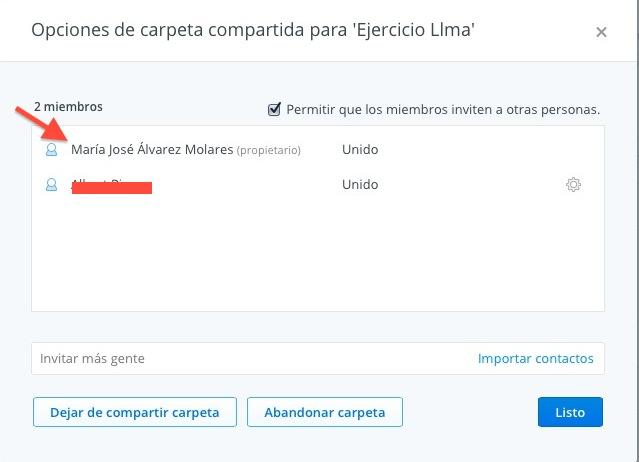This screenshot has width=639, height=462.
Task: Click the second member's user avatar icon
Action: point(52,185)
